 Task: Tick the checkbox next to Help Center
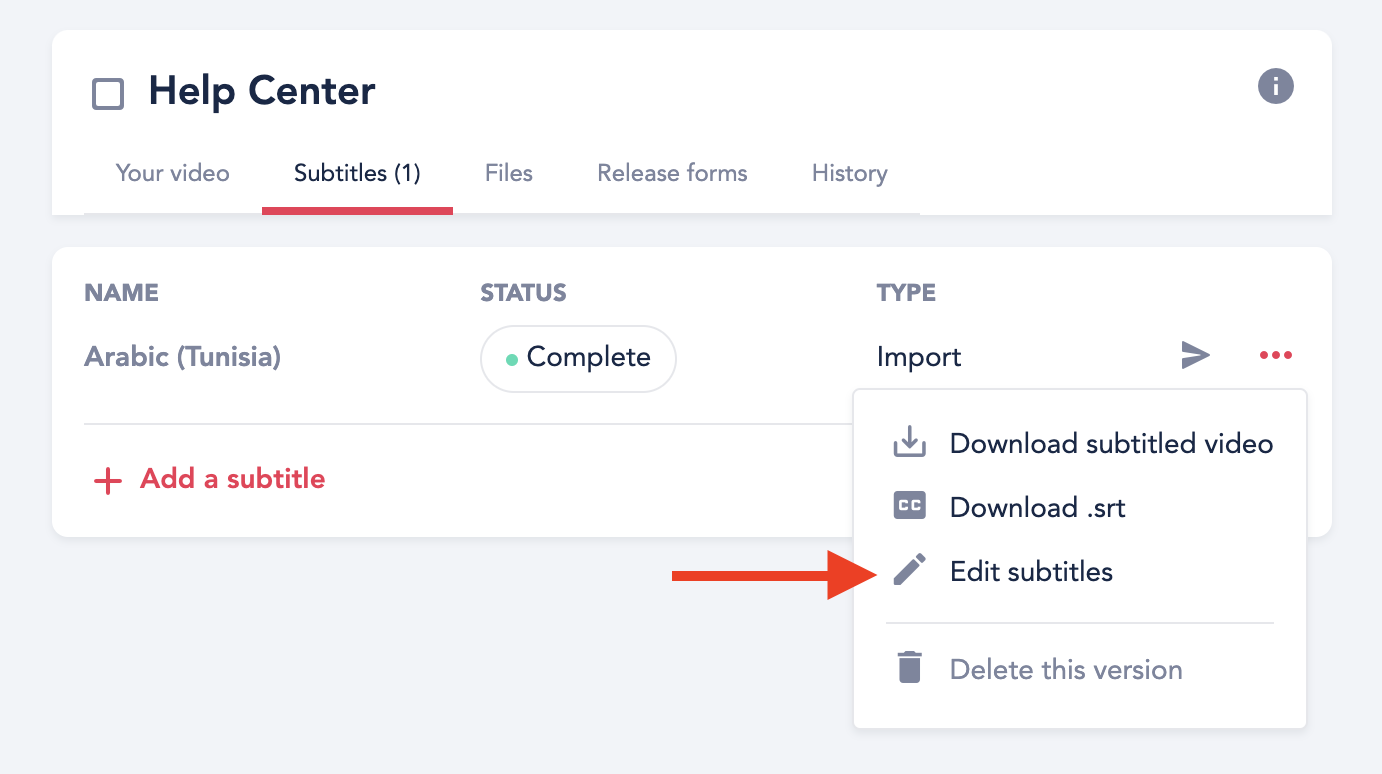coord(108,94)
